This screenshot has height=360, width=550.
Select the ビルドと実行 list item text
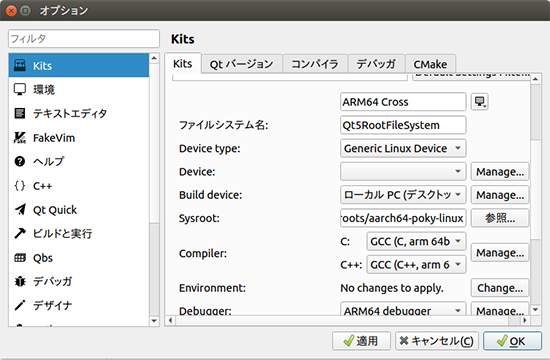click(62, 233)
